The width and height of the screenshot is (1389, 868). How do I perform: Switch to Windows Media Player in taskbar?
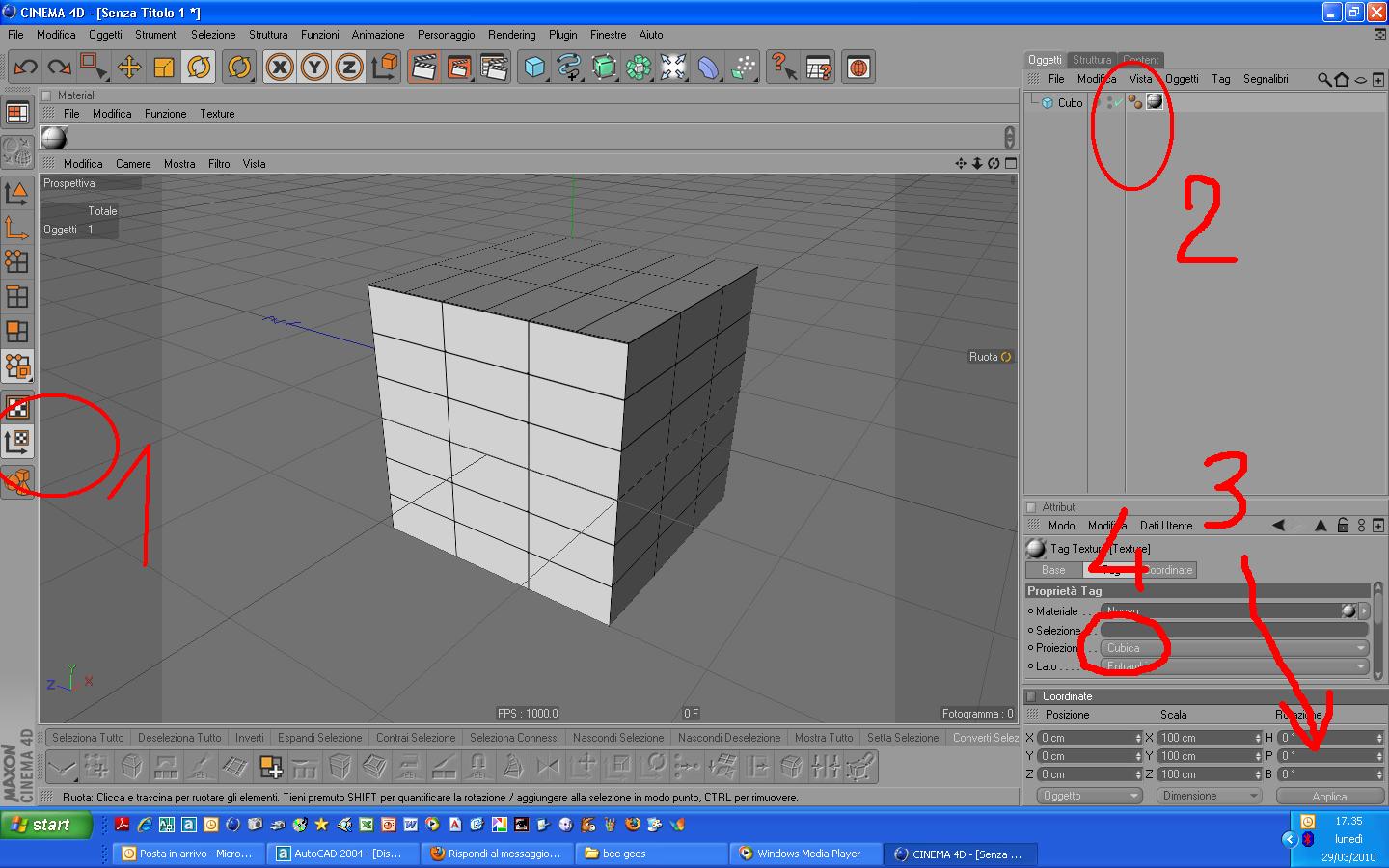pos(807,854)
